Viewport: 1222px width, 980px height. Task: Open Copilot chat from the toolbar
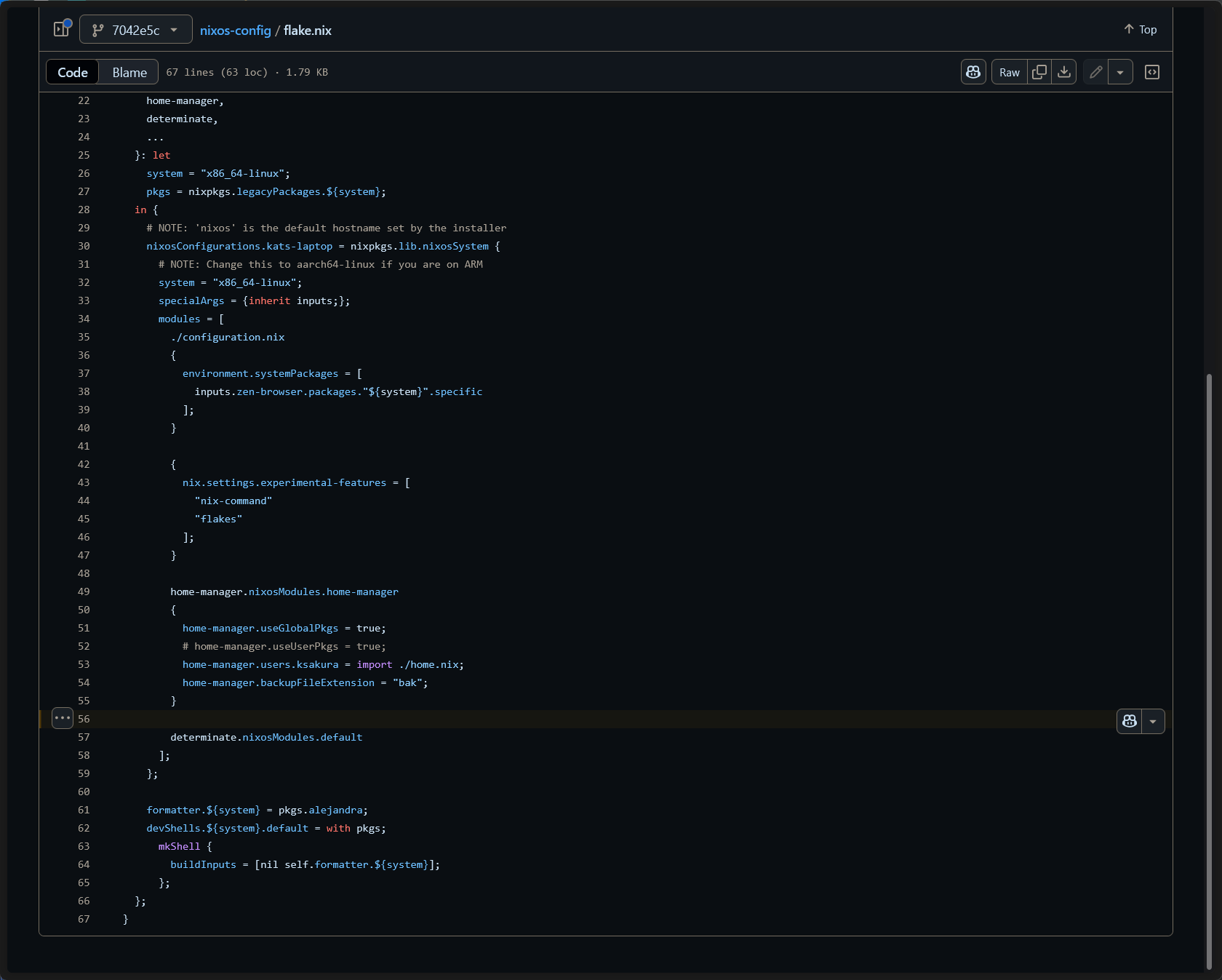[x=973, y=72]
